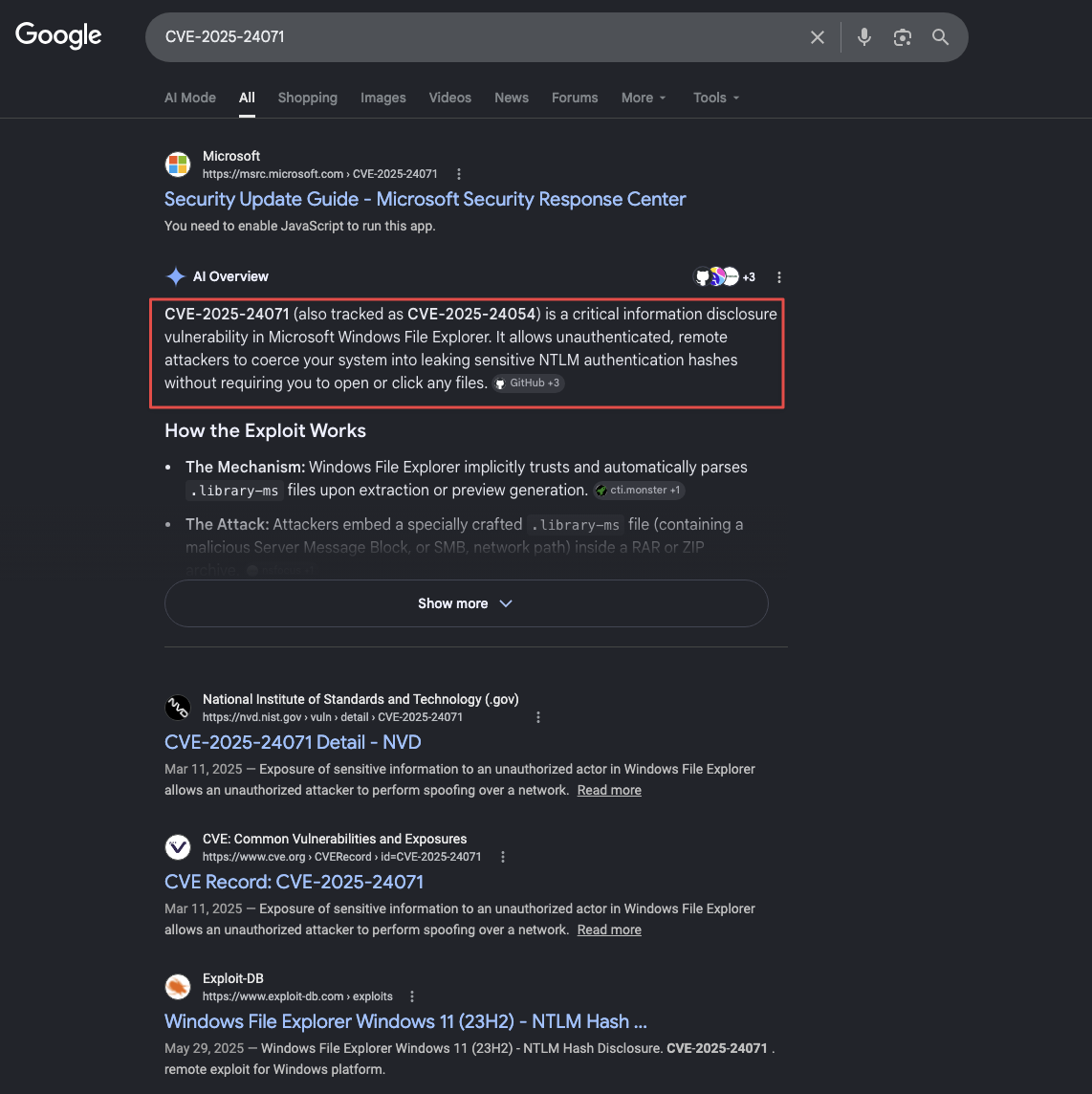
Task: Open Google Lens image search
Action: coord(903,37)
